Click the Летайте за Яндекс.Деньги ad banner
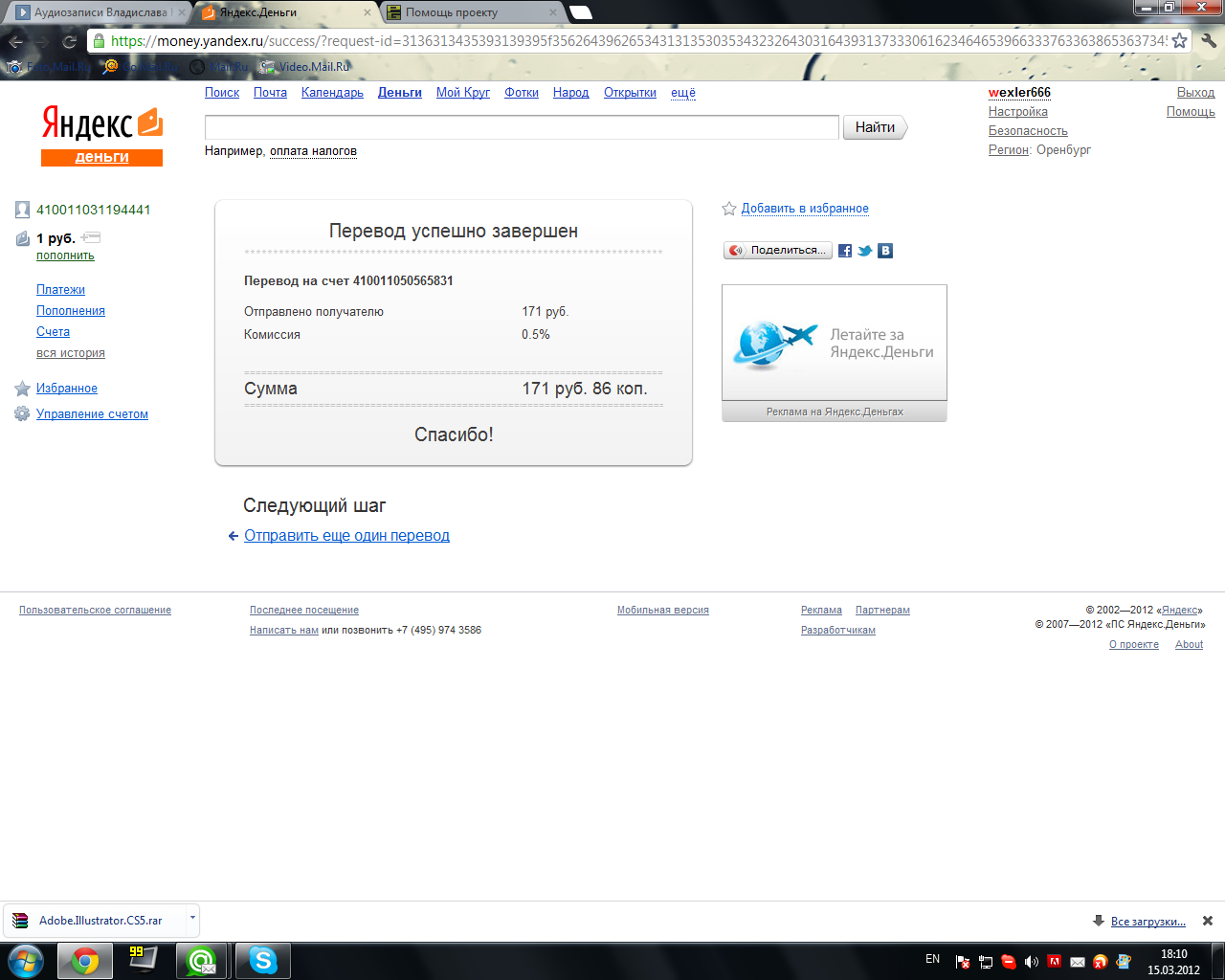 [835, 343]
